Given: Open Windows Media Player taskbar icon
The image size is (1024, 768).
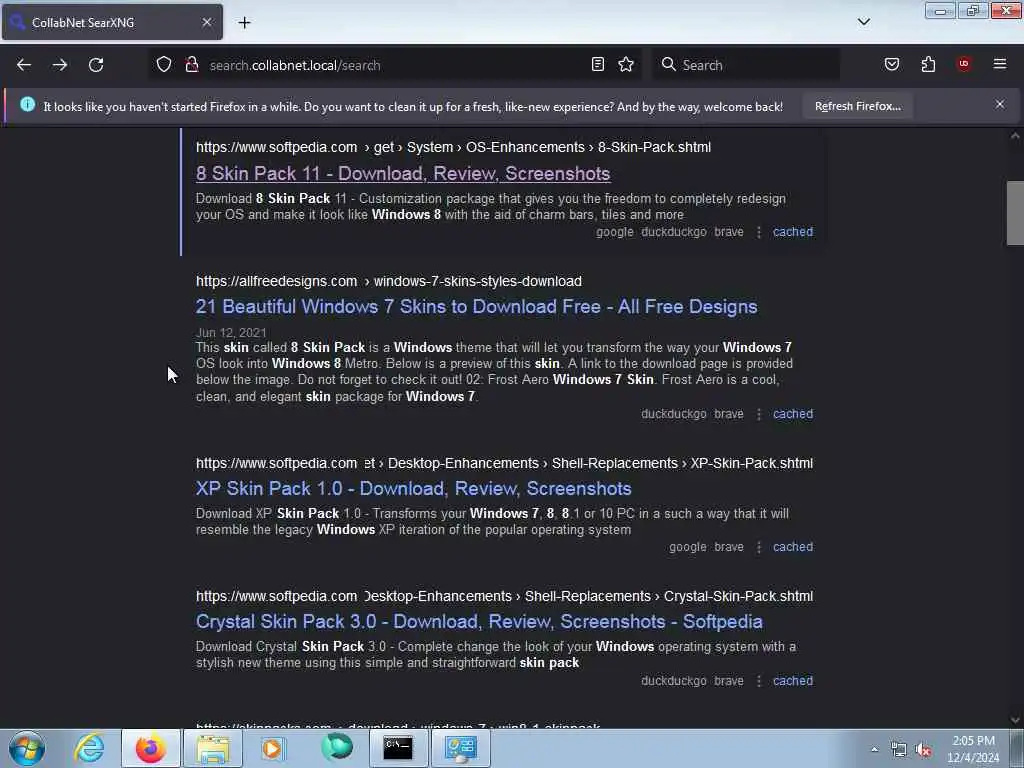Looking at the screenshot, I should click(274, 748).
